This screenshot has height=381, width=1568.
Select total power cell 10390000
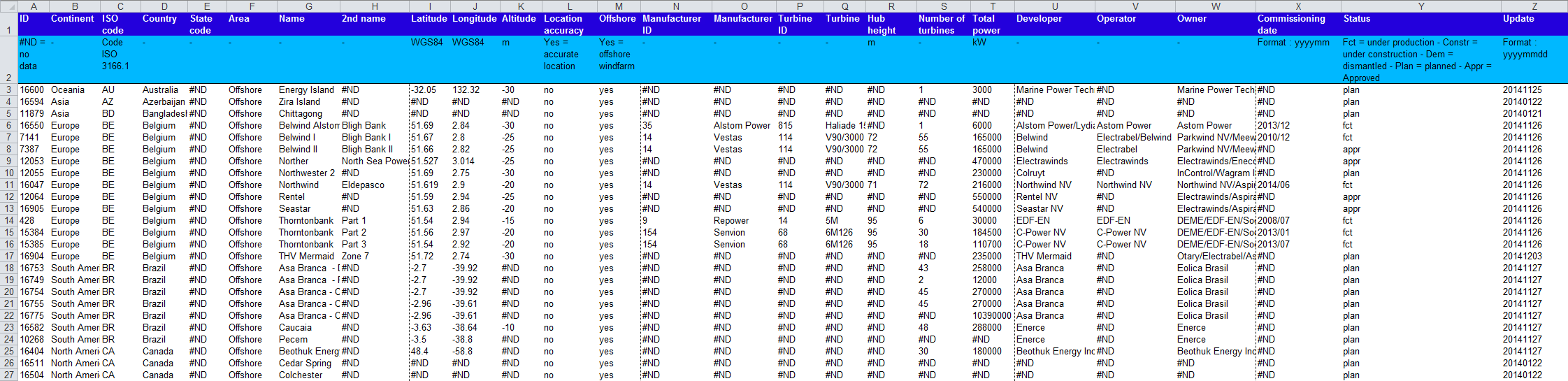(x=993, y=316)
